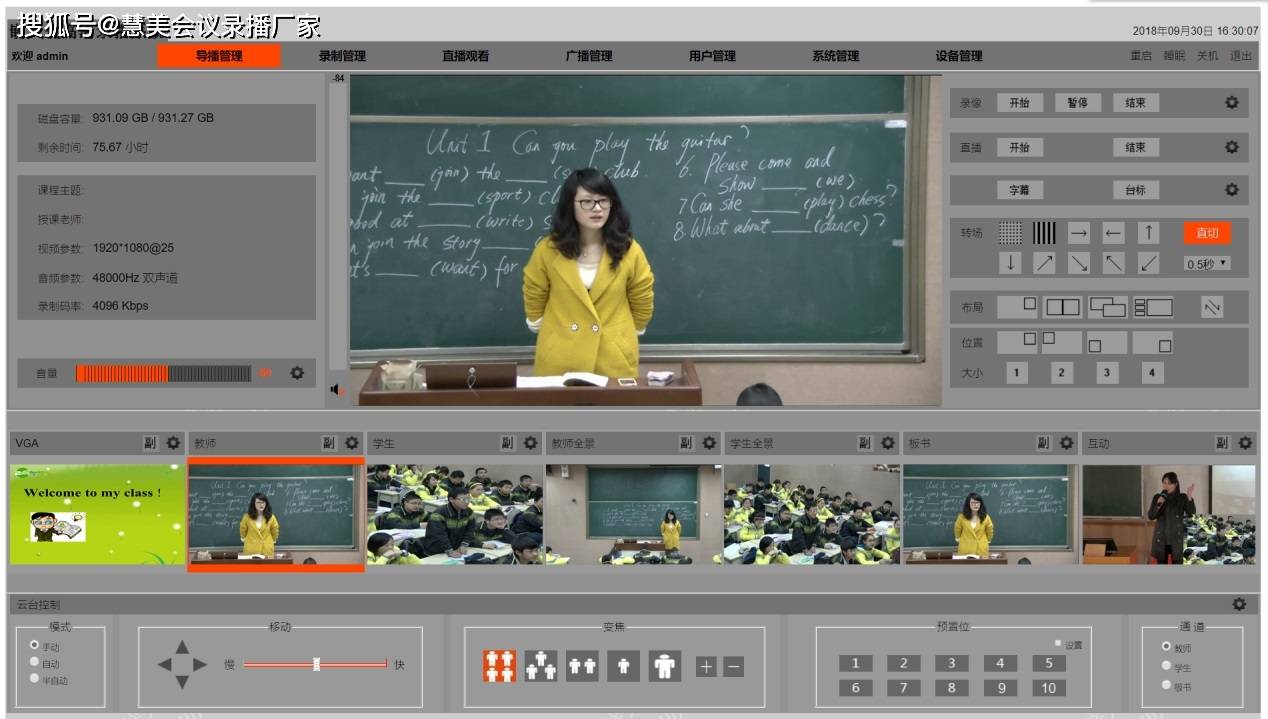Tick the 设置 checkbox in preset positions
Viewport: 1268px width, 719px height.
1058,643
